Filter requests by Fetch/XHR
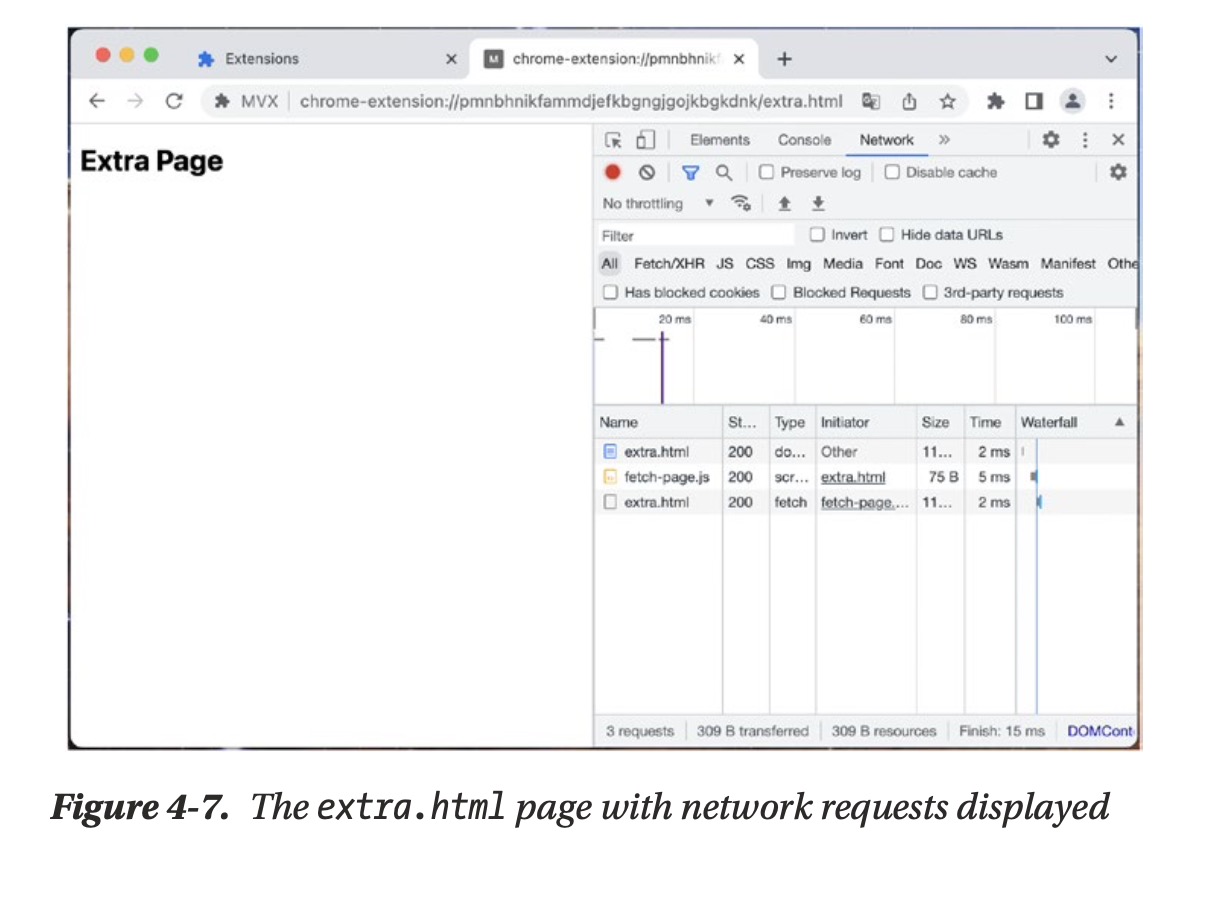 click(669, 264)
